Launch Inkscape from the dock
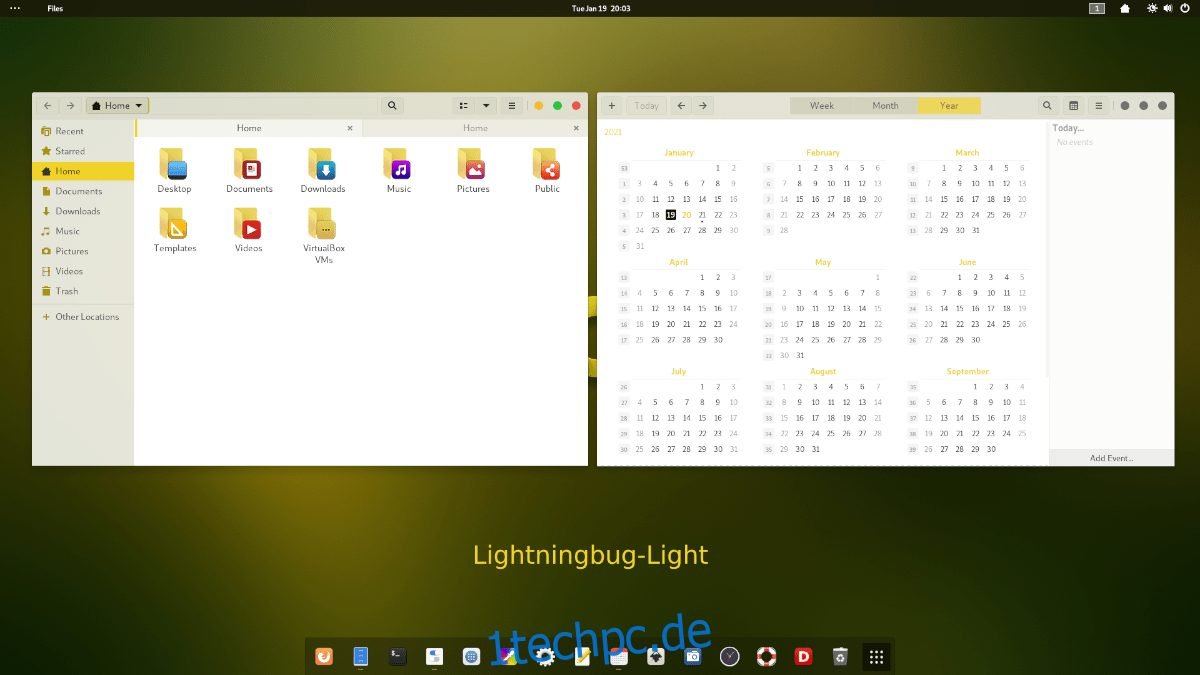Viewport: 1200px width, 675px height. [x=656, y=656]
